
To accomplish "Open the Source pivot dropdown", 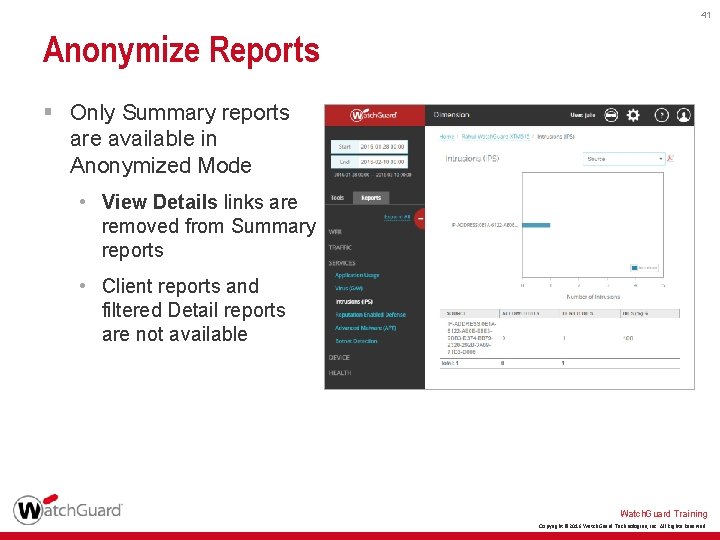I will coord(624,158).
